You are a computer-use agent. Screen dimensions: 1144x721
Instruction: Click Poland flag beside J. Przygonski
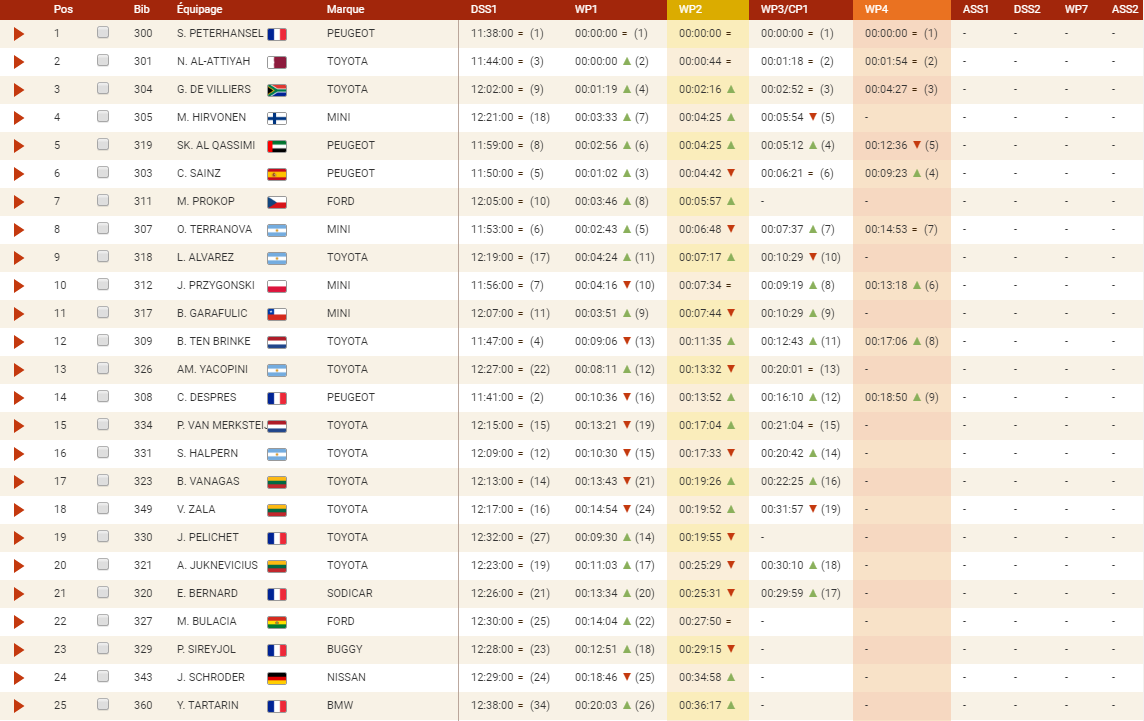[x=277, y=287]
